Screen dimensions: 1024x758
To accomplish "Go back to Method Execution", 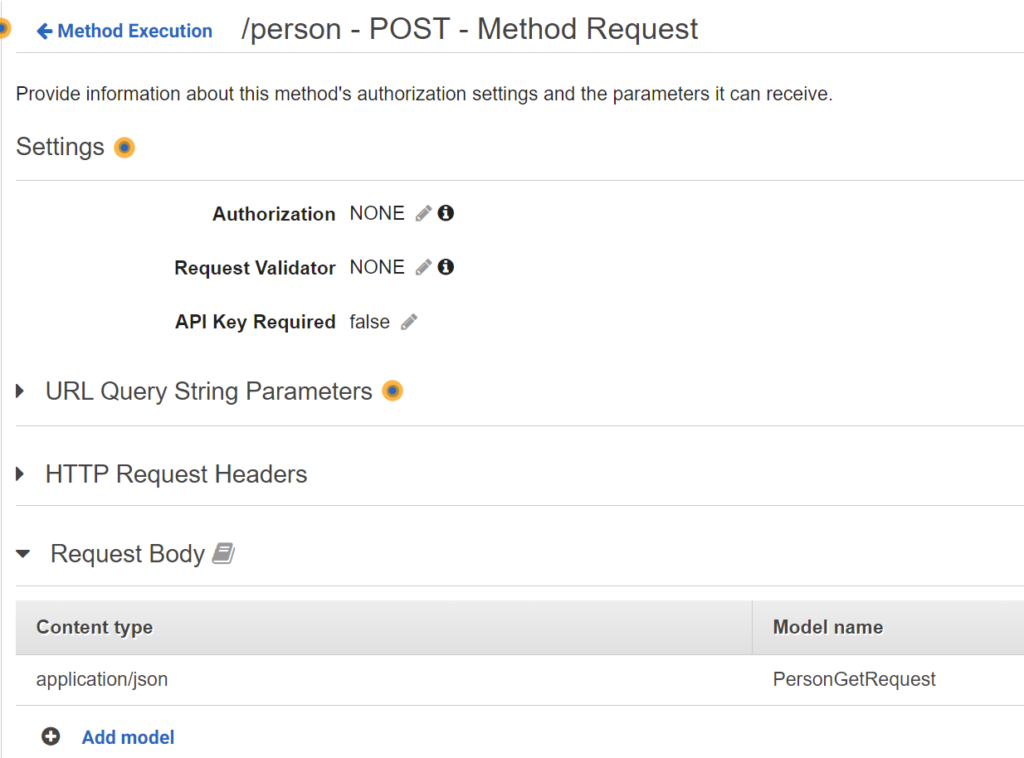I will point(135,31).
